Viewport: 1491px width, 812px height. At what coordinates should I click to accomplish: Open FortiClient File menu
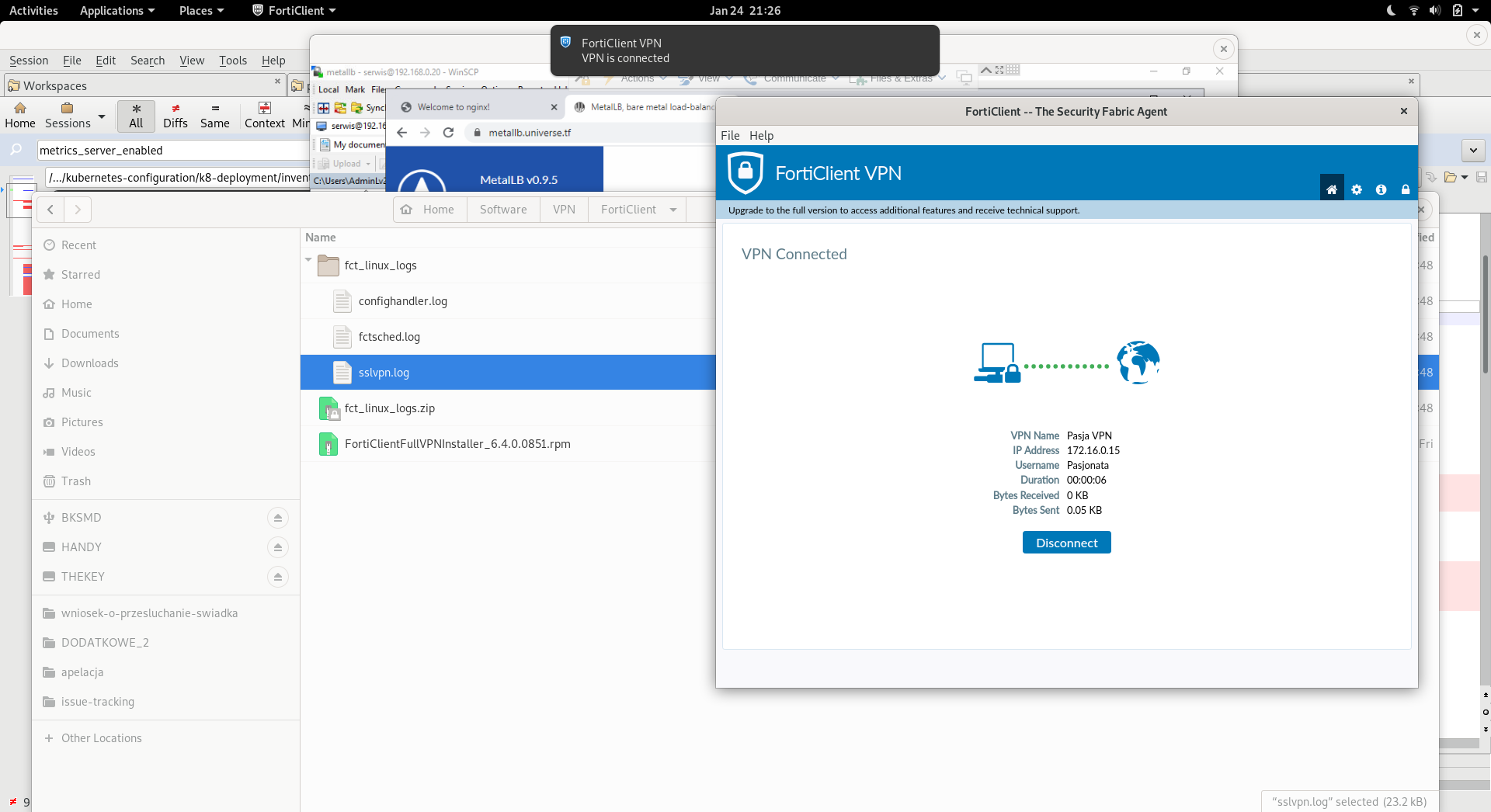tap(730, 135)
